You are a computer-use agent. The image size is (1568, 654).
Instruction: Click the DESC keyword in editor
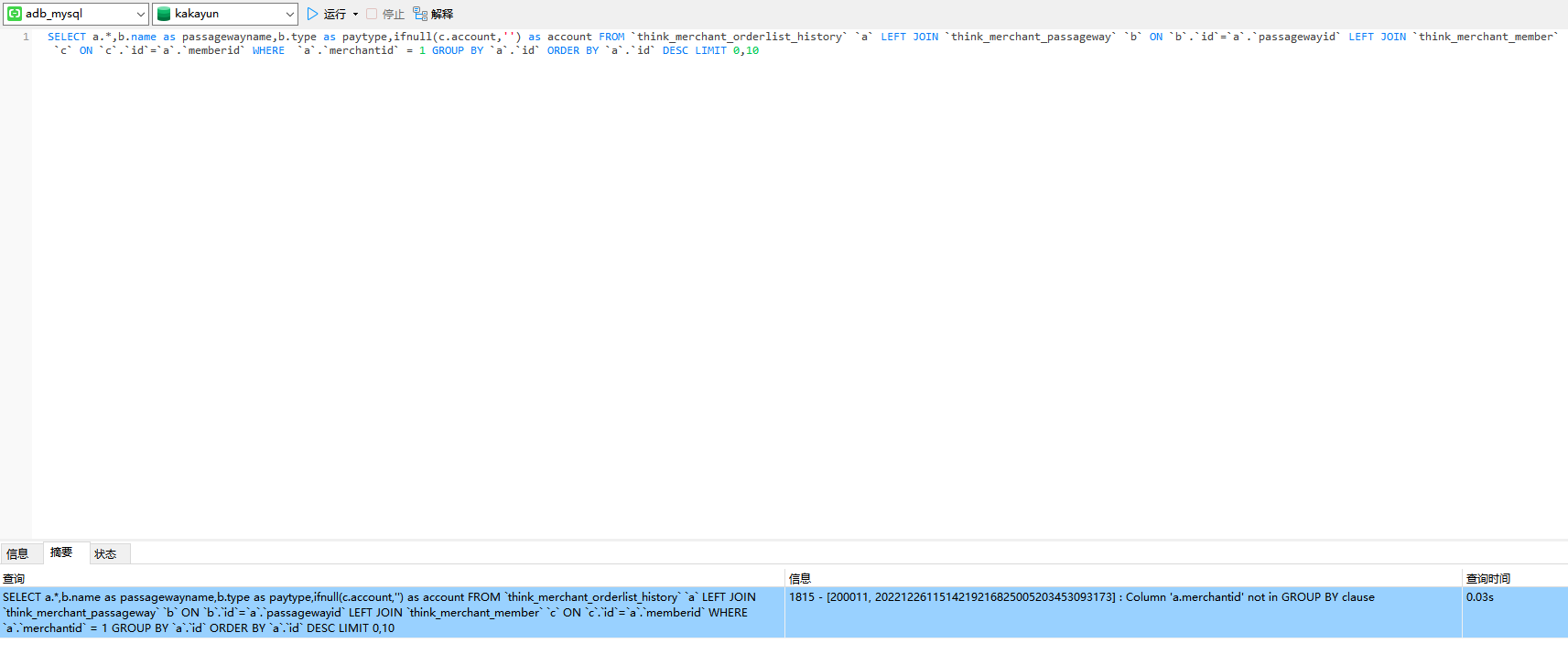pyautogui.click(x=676, y=50)
